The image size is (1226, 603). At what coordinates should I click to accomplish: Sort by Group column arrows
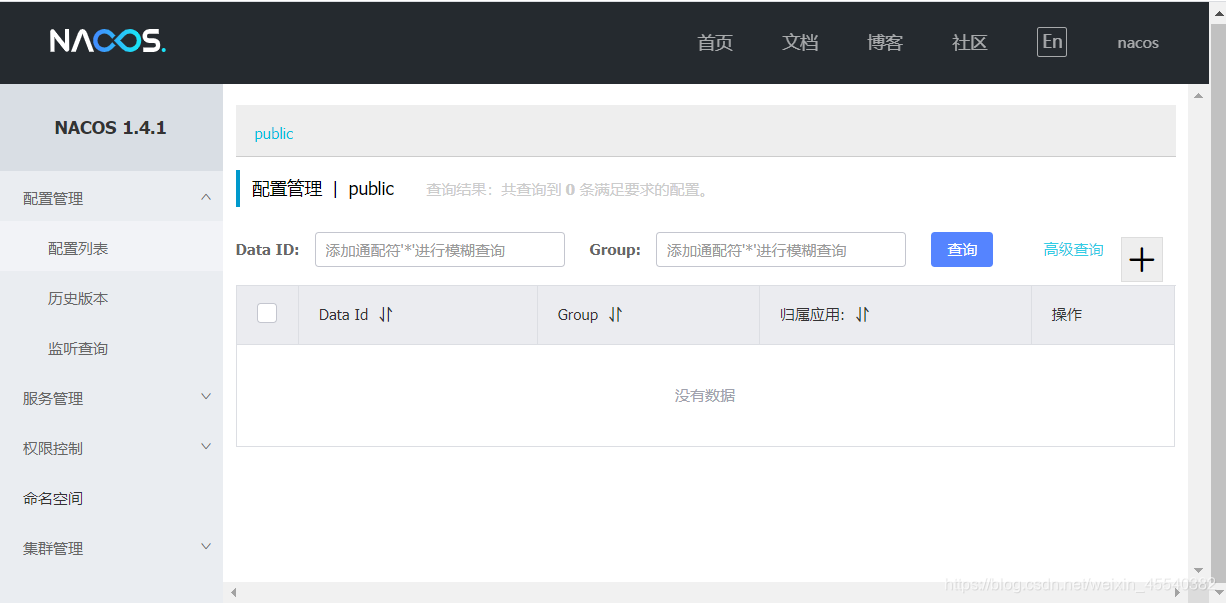point(615,314)
